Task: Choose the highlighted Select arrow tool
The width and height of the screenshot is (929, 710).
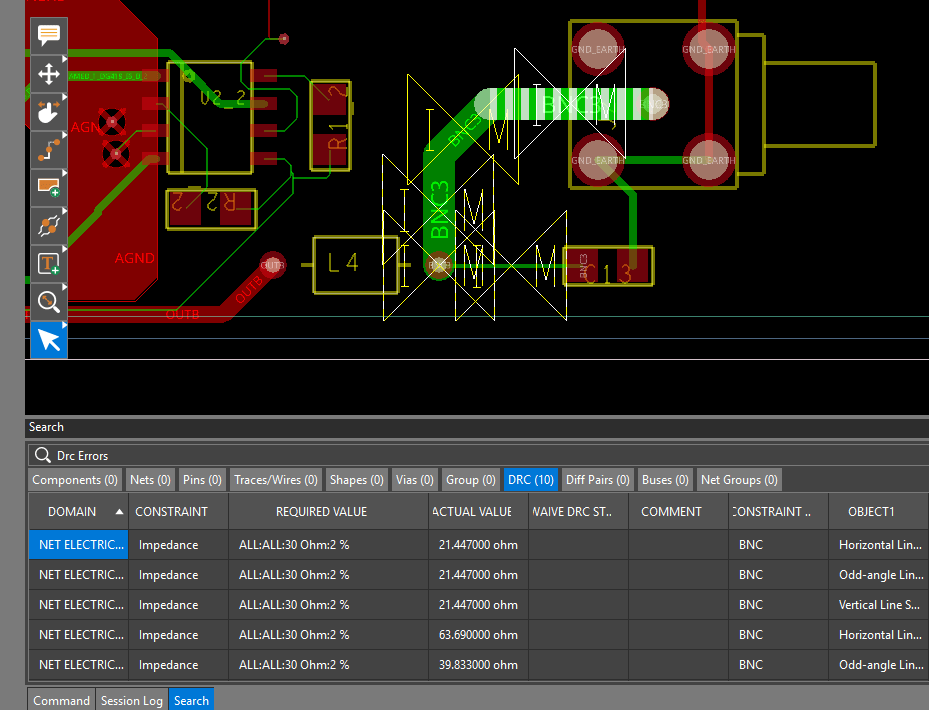Action: [x=48, y=339]
